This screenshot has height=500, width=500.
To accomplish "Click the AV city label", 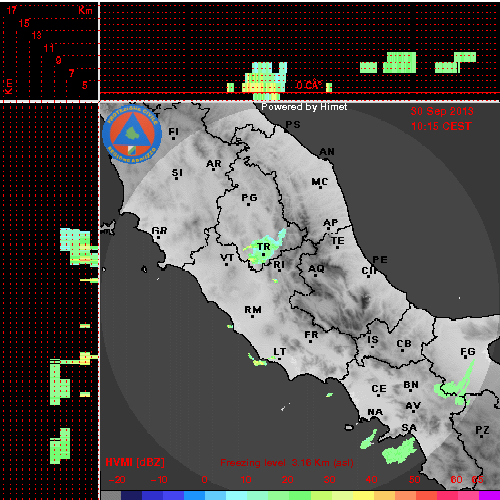I will (413, 406).
